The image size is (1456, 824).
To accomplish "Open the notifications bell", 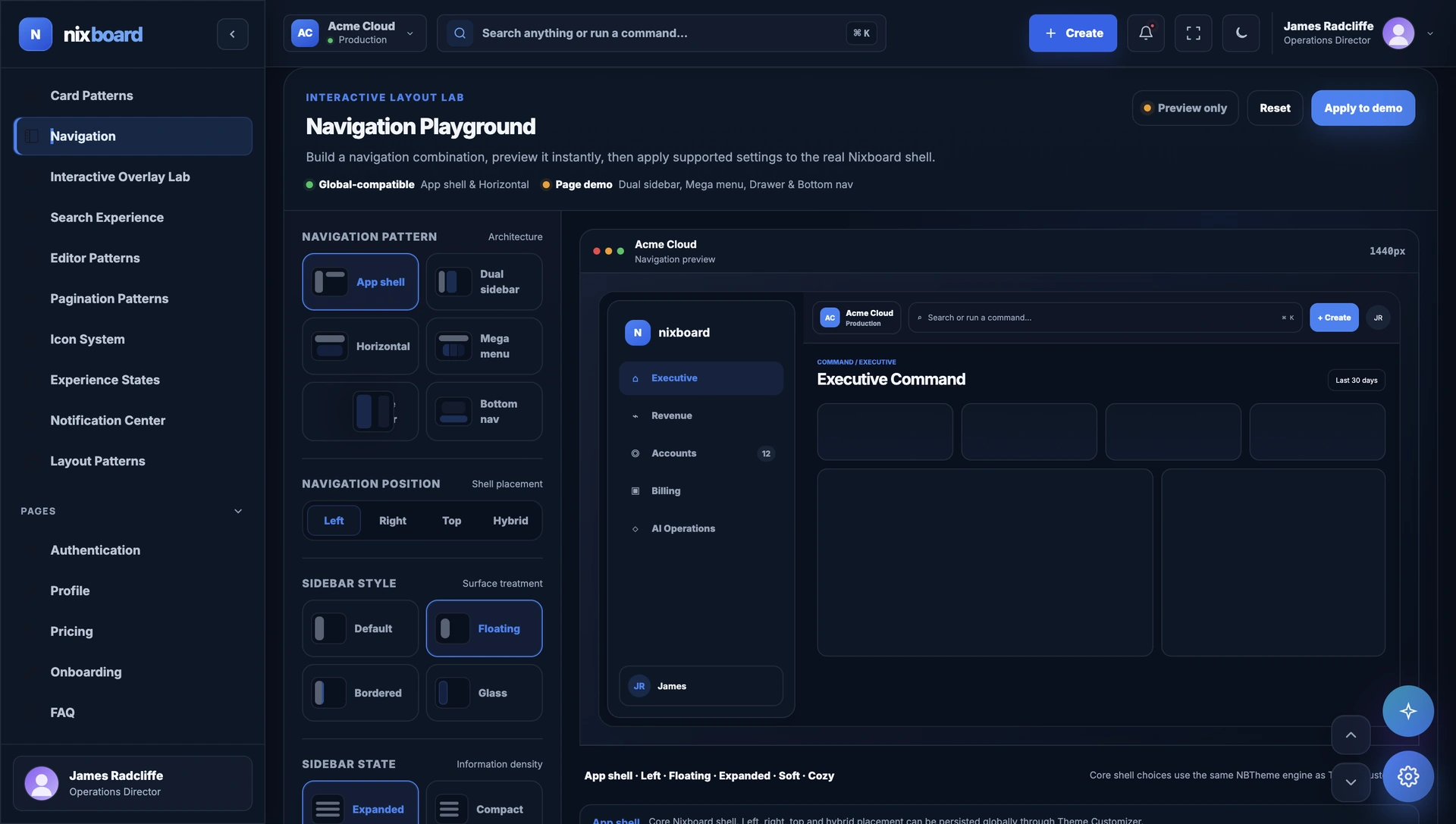I will click(1145, 33).
